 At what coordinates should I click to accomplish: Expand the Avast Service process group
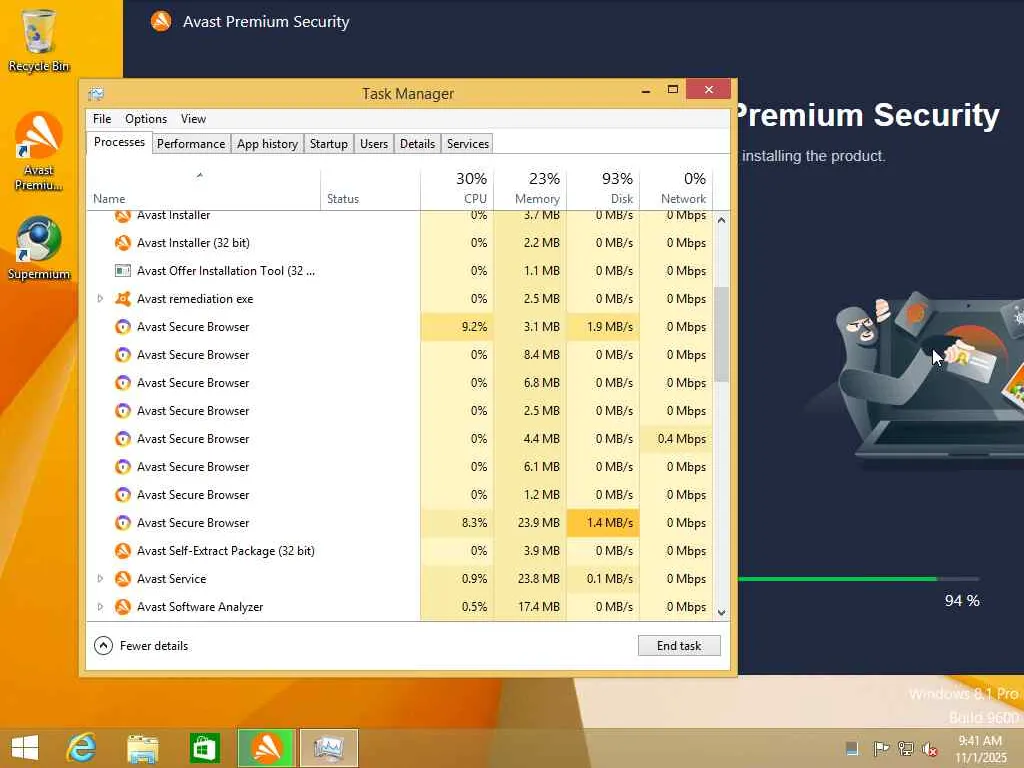(x=100, y=579)
